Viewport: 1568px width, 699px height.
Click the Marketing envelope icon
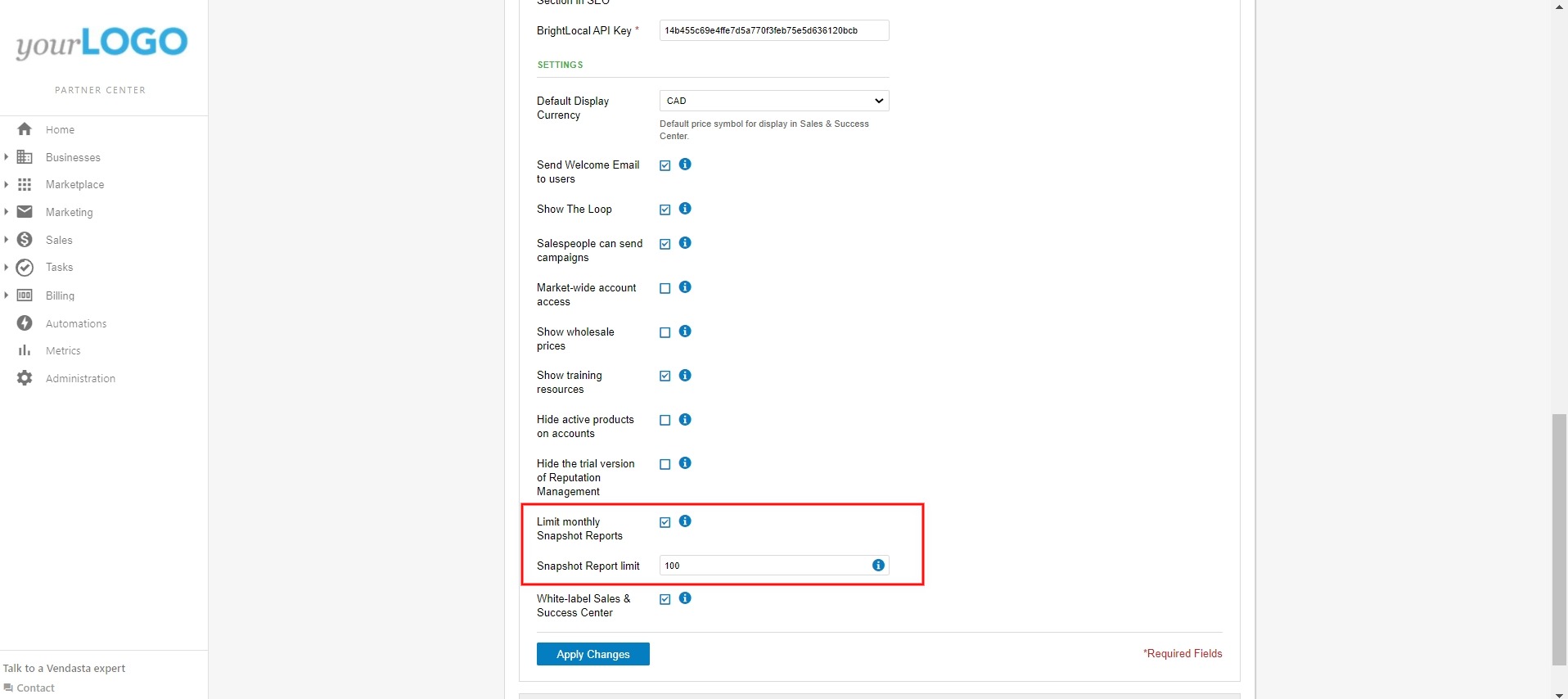point(25,212)
